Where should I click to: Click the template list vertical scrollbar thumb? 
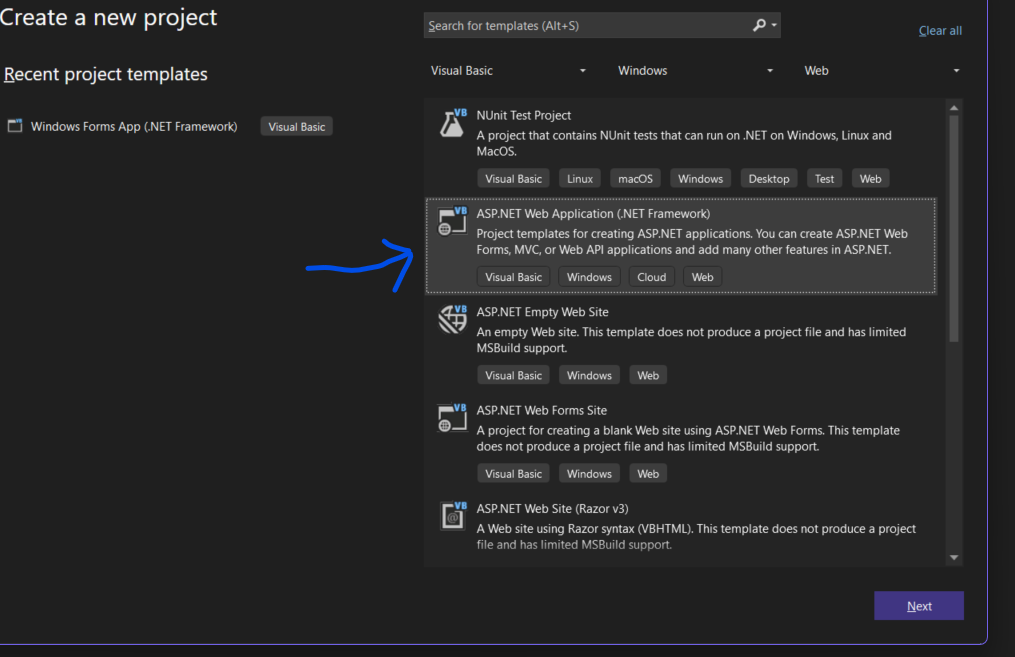(954, 228)
